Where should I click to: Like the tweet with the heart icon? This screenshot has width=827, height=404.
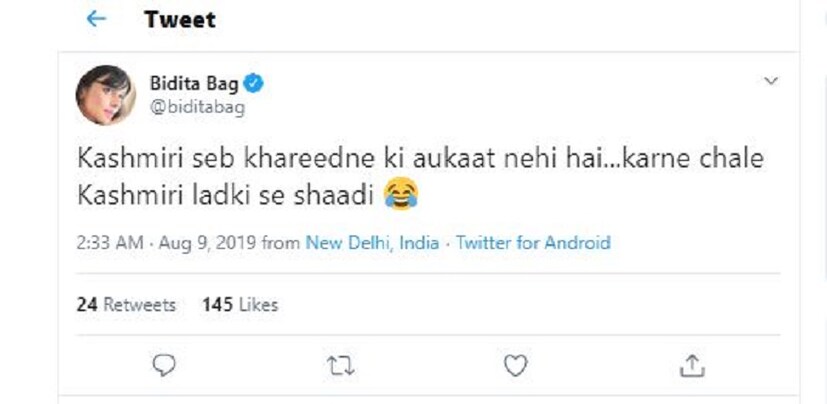(515, 367)
